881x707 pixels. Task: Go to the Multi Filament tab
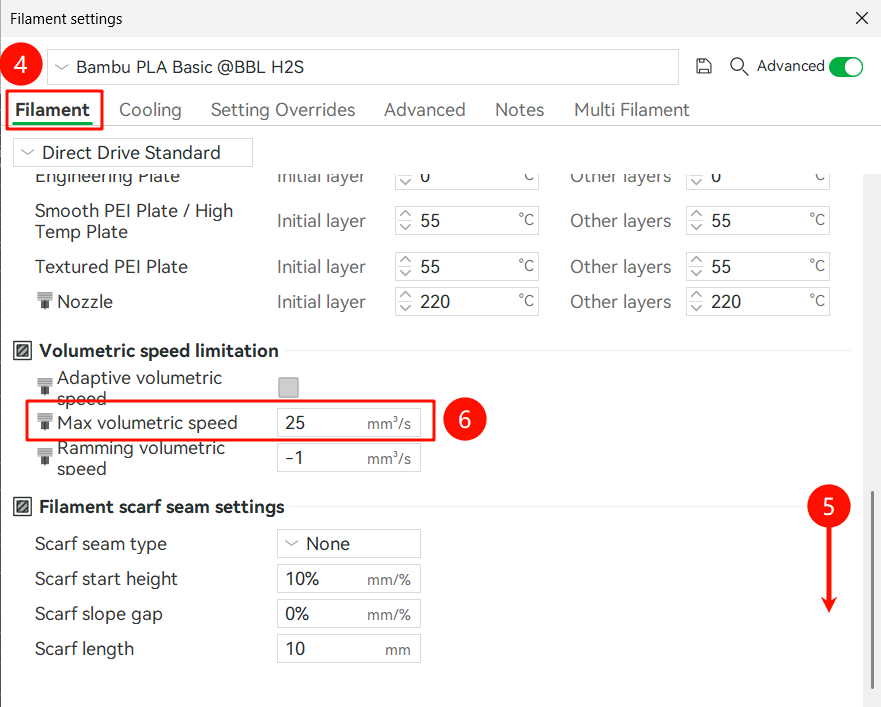click(631, 110)
